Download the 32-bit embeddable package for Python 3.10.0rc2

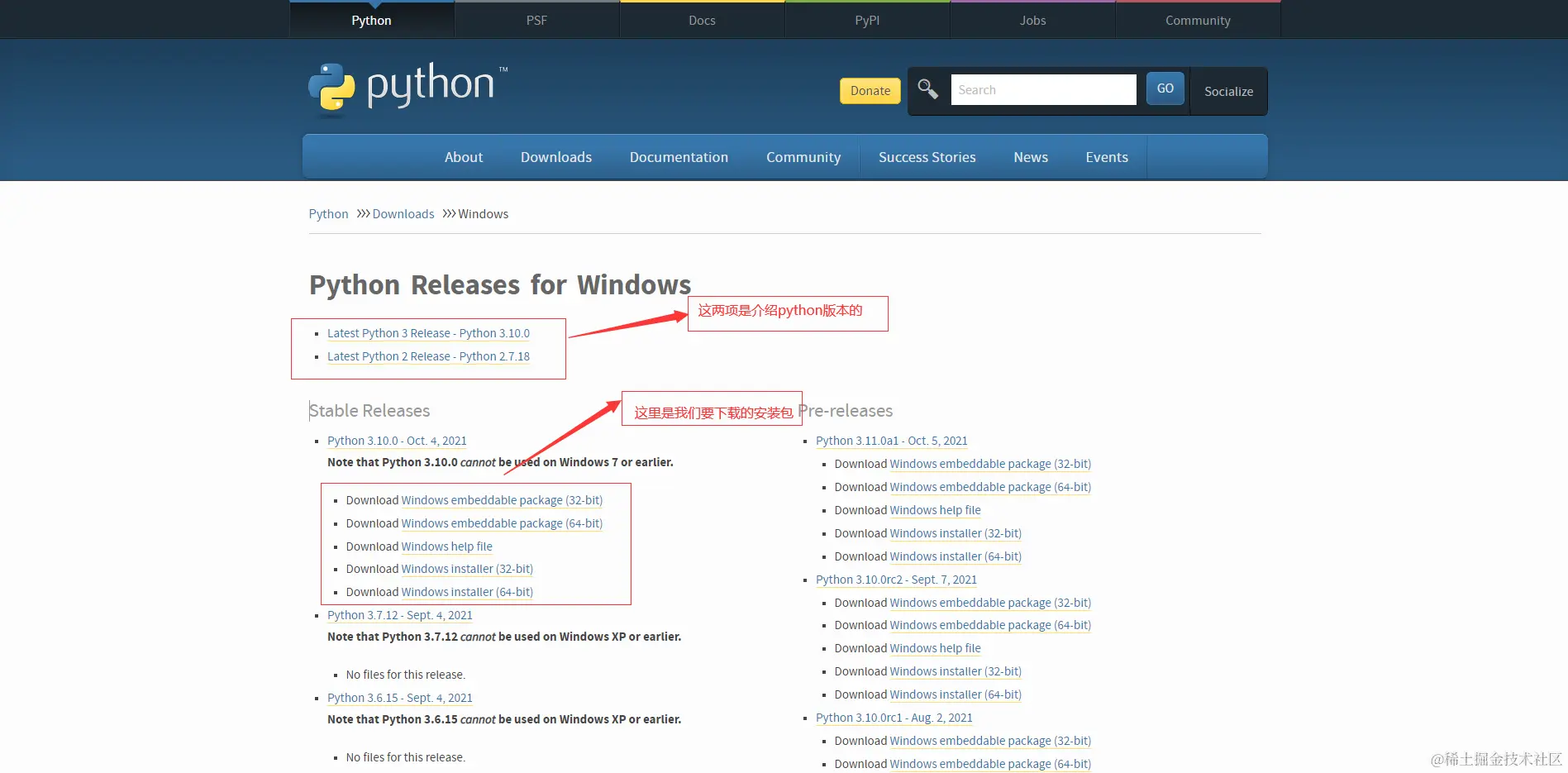click(990, 603)
